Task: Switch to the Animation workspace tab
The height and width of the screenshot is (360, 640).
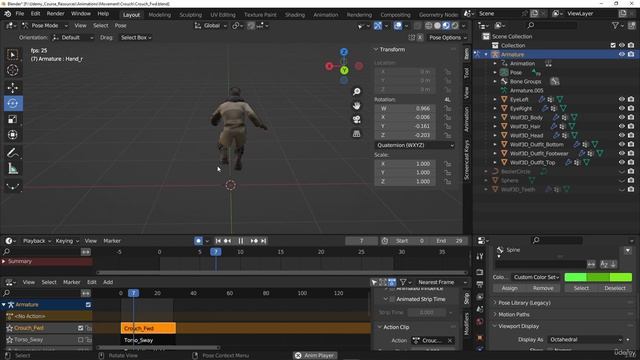Action: 326,15
